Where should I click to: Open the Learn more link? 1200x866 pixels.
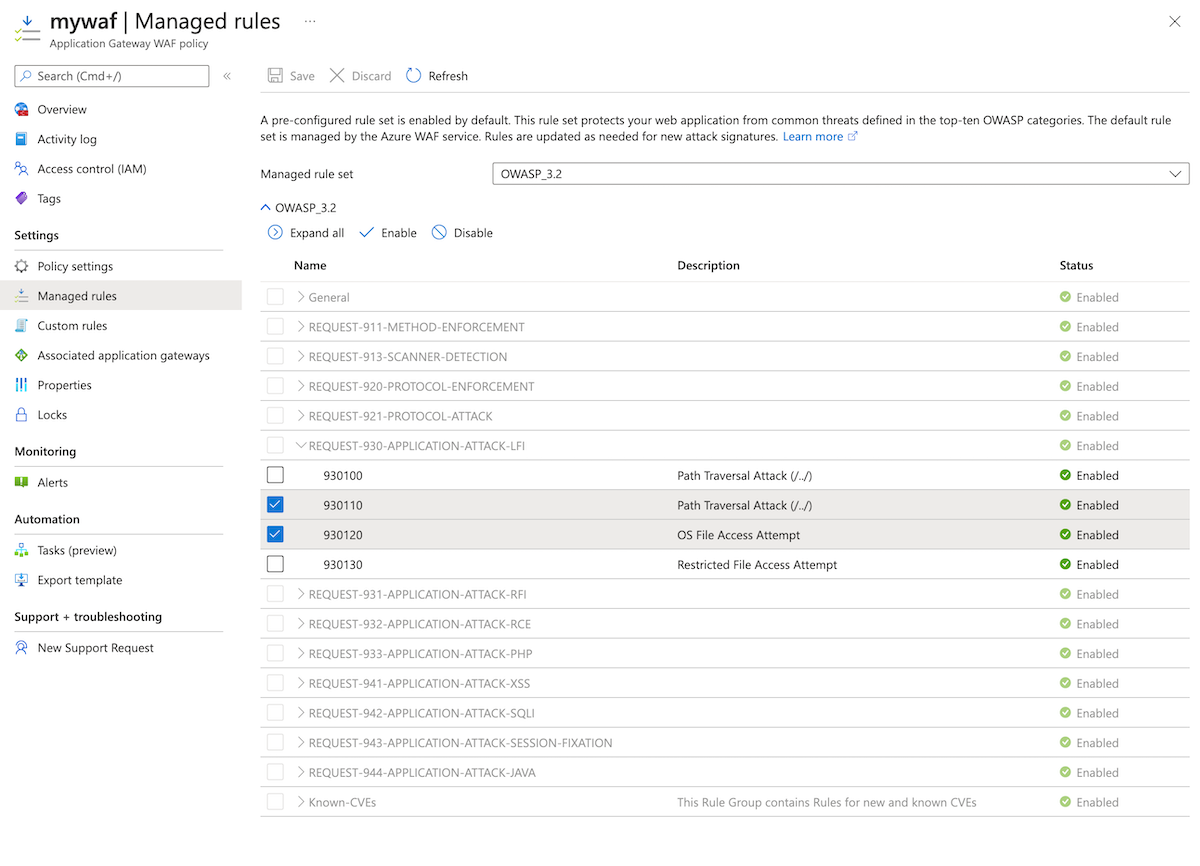click(x=813, y=137)
